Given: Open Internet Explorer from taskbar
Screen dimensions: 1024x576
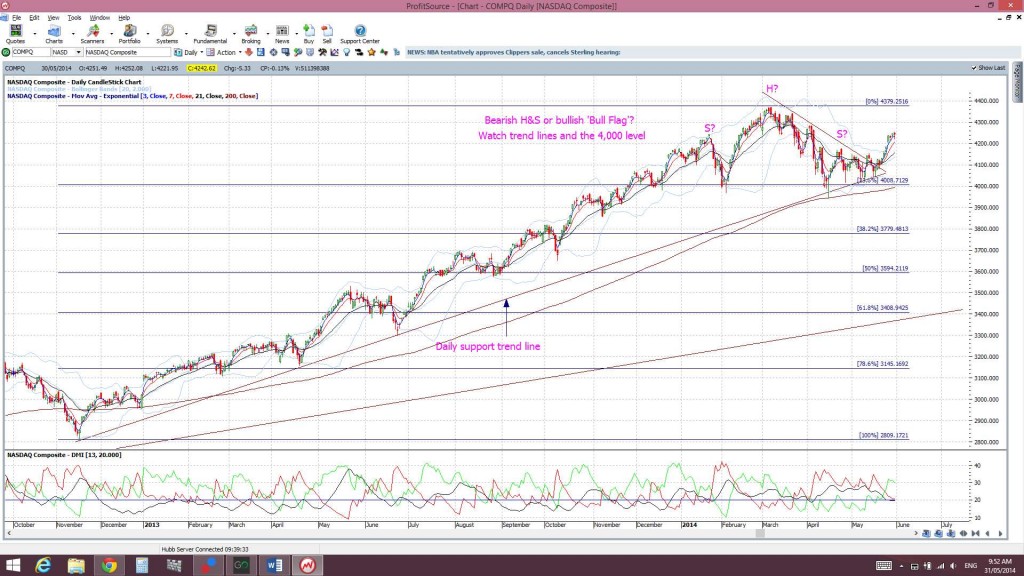Looking at the screenshot, I should tap(43, 565).
